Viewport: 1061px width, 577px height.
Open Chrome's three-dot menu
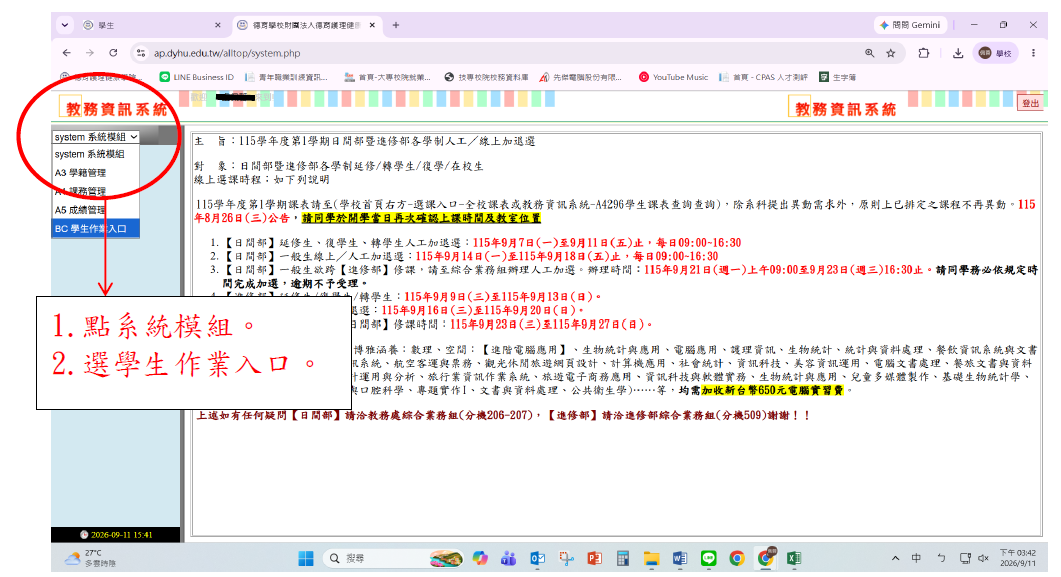[1033, 53]
